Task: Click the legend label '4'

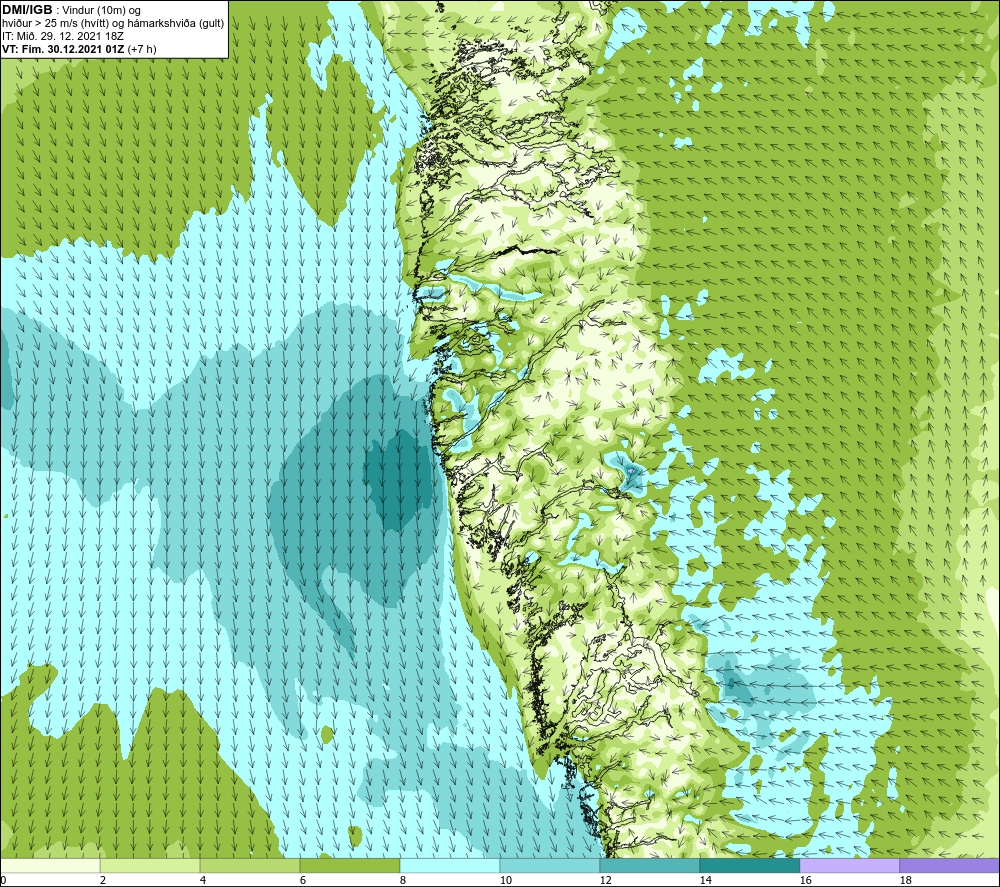Action: coord(203,881)
